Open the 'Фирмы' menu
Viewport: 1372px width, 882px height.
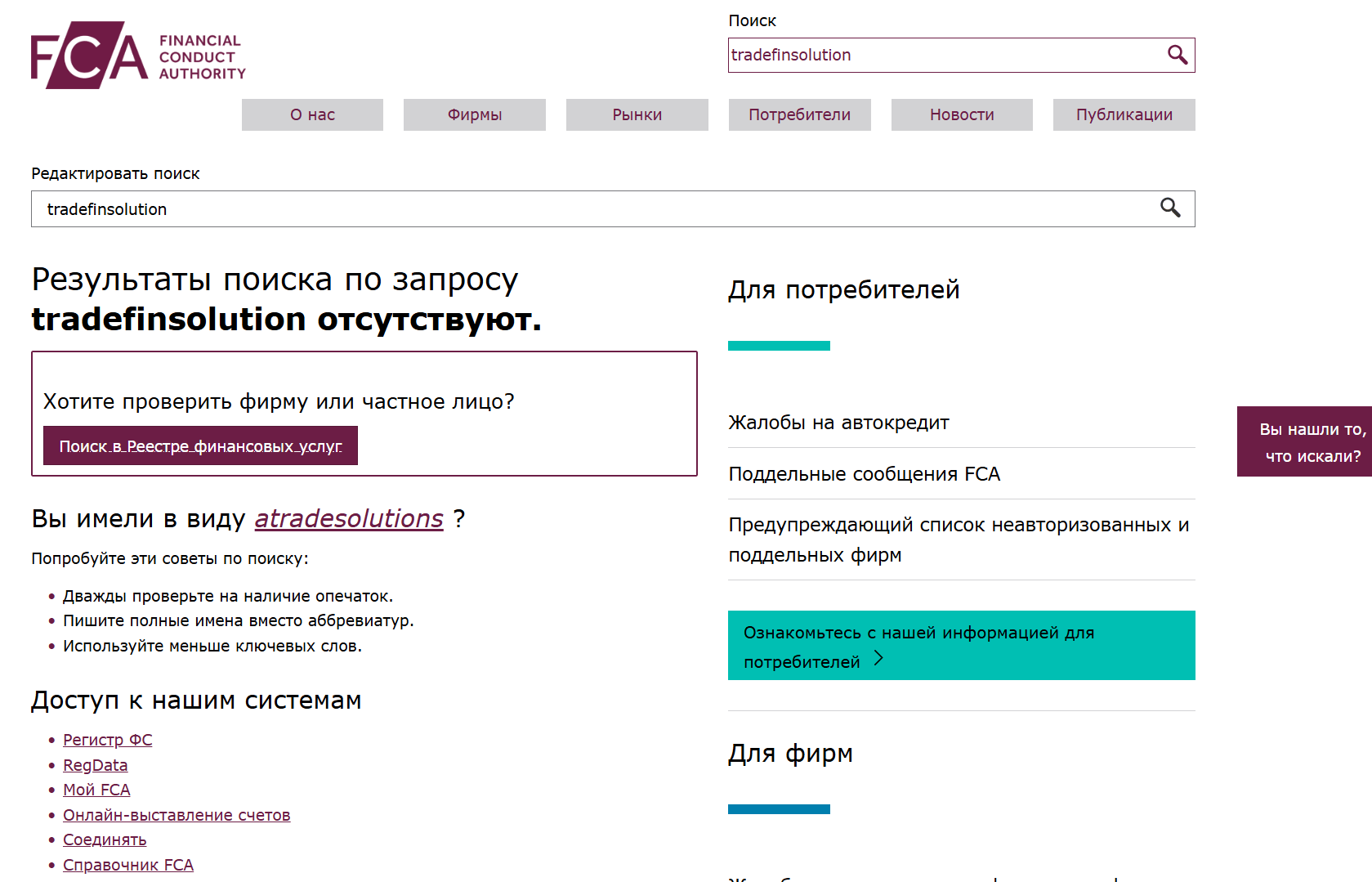tap(475, 114)
